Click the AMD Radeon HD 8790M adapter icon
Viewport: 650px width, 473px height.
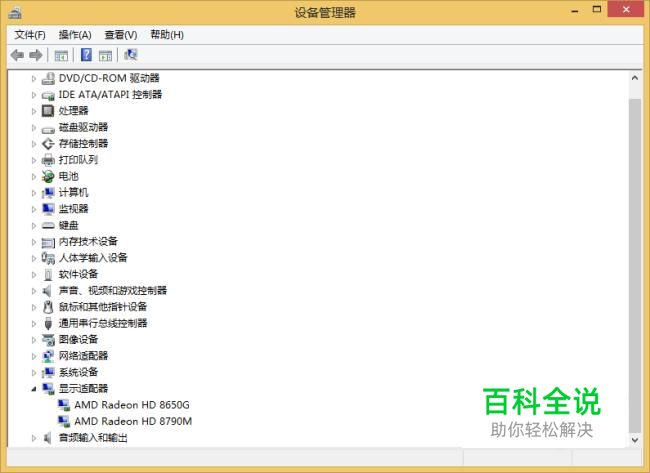[64, 422]
